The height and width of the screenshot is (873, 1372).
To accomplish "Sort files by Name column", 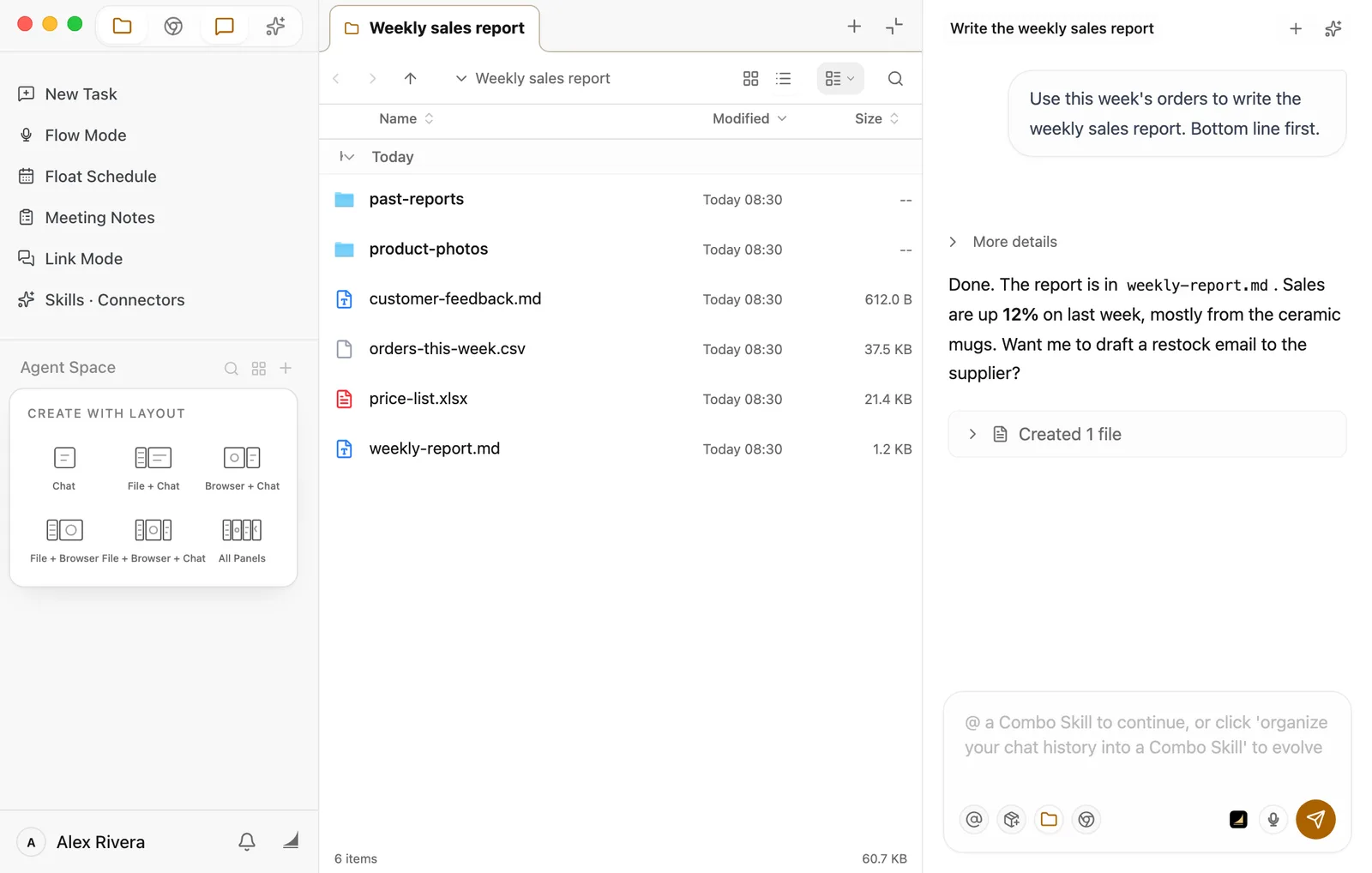I will click(406, 118).
